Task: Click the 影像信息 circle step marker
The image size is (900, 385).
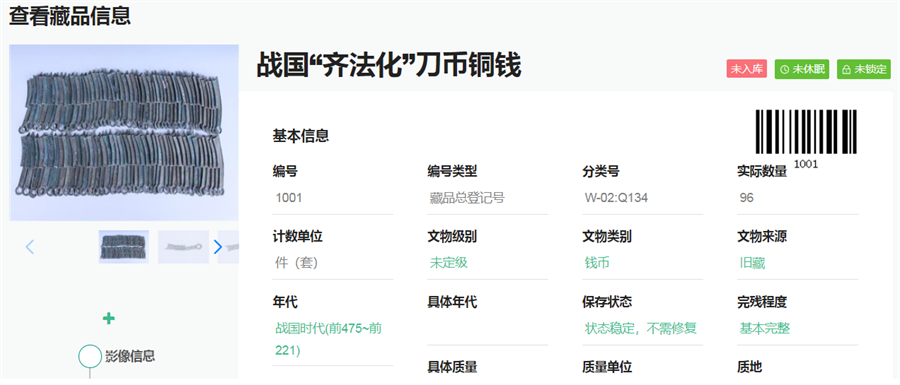Action: click(x=90, y=356)
